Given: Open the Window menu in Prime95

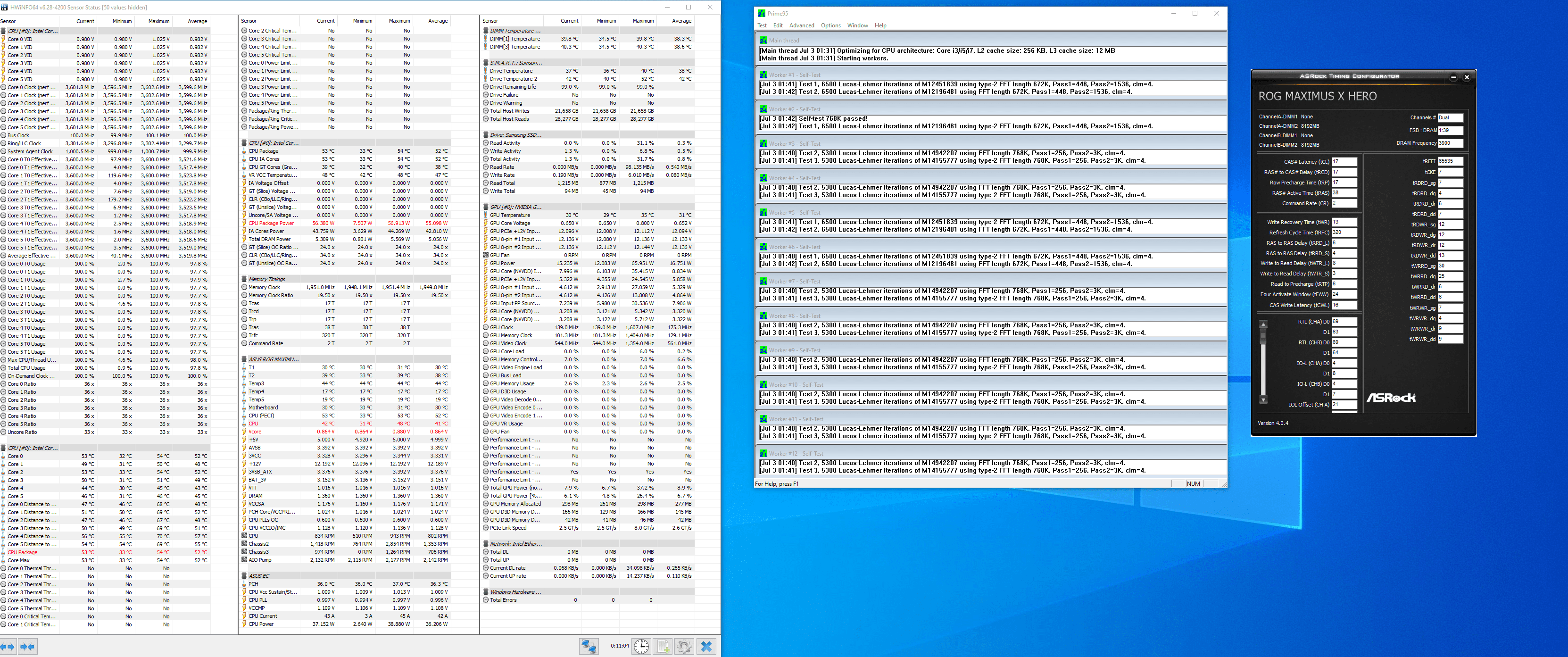Looking at the screenshot, I should tap(857, 25).
